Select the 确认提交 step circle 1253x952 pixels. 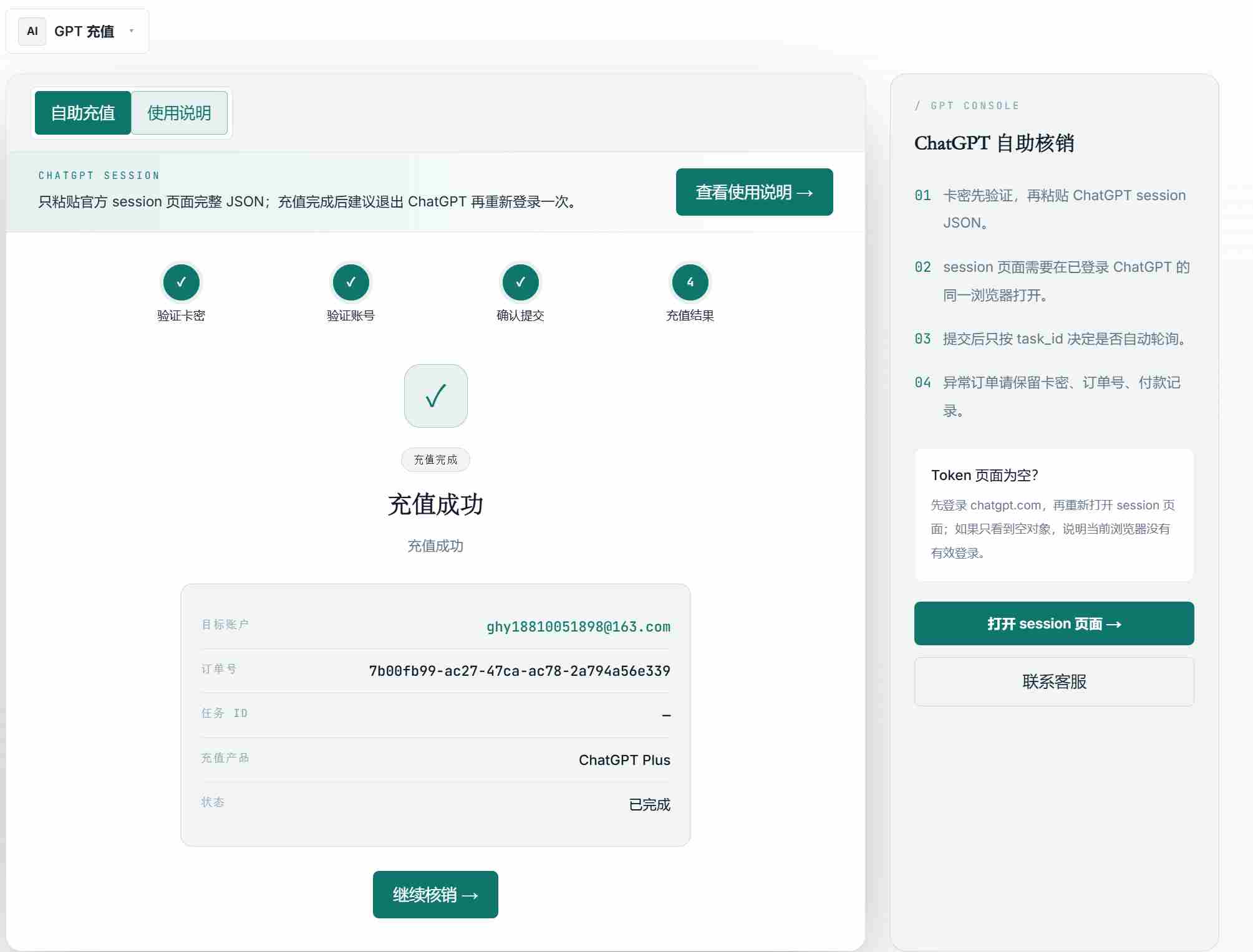pos(521,282)
